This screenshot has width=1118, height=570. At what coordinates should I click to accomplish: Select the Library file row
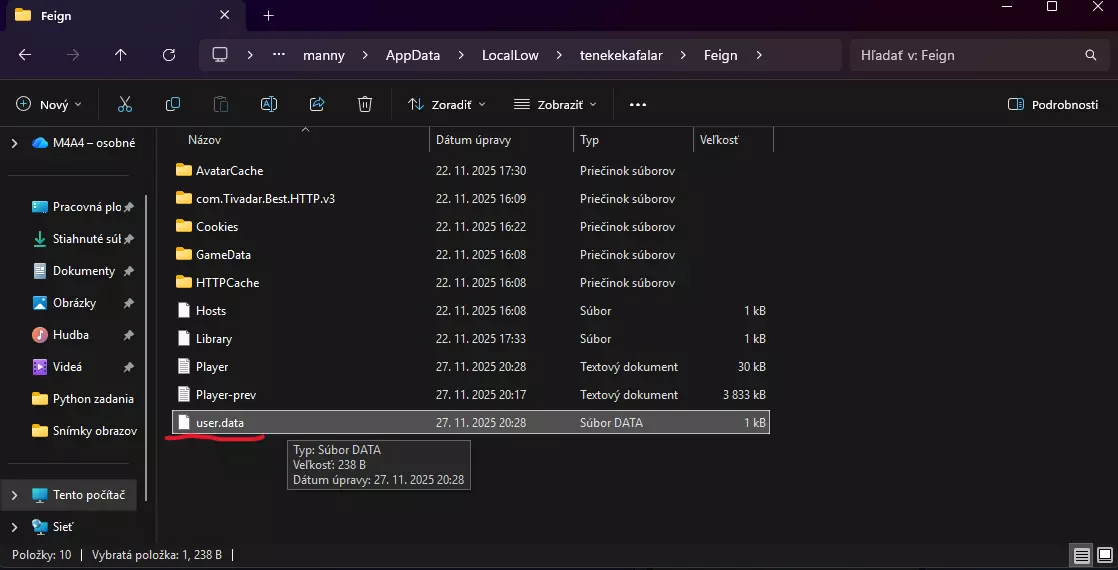pos(471,339)
